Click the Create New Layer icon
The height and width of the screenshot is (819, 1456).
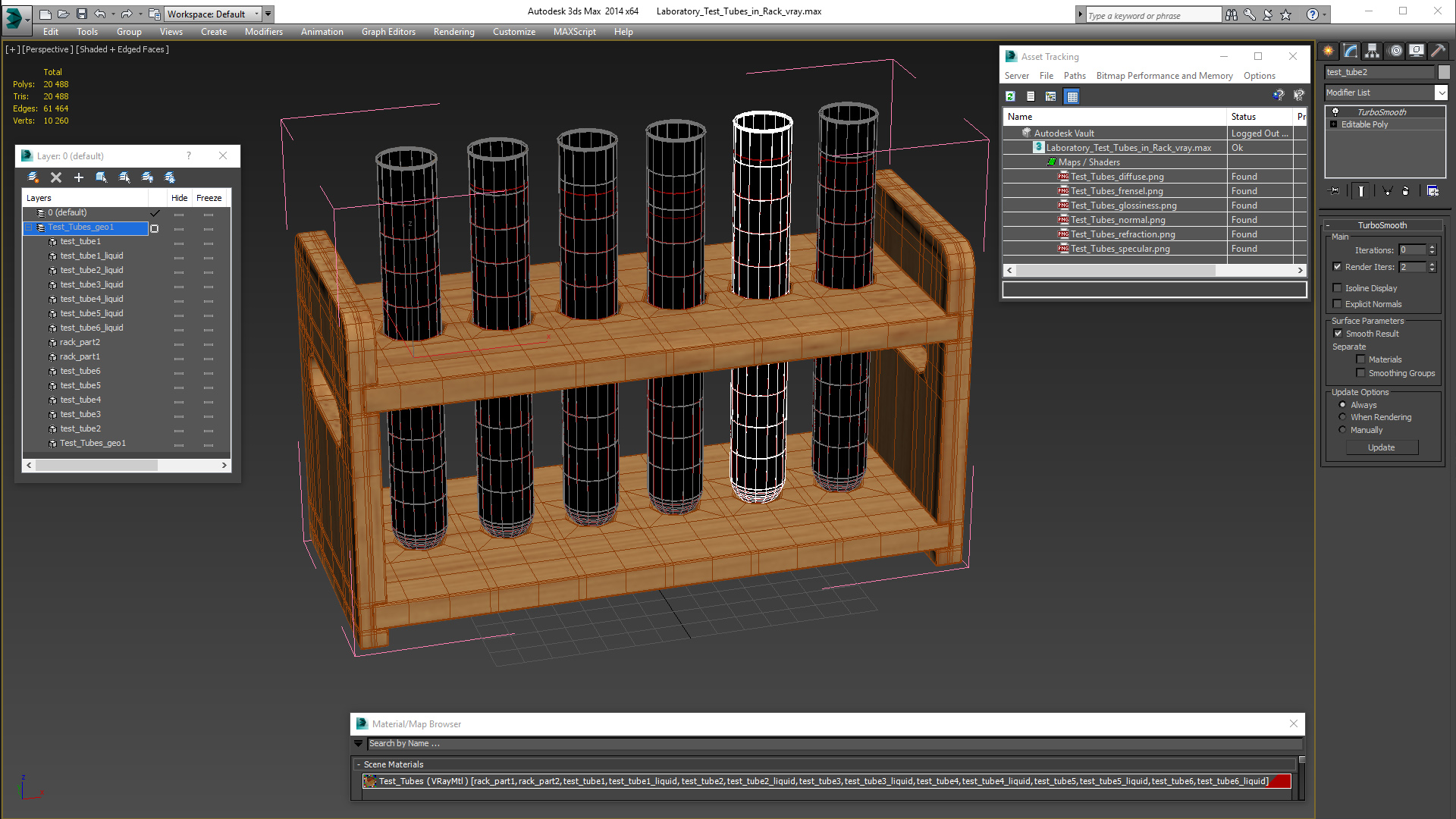click(x=33, y=177)
